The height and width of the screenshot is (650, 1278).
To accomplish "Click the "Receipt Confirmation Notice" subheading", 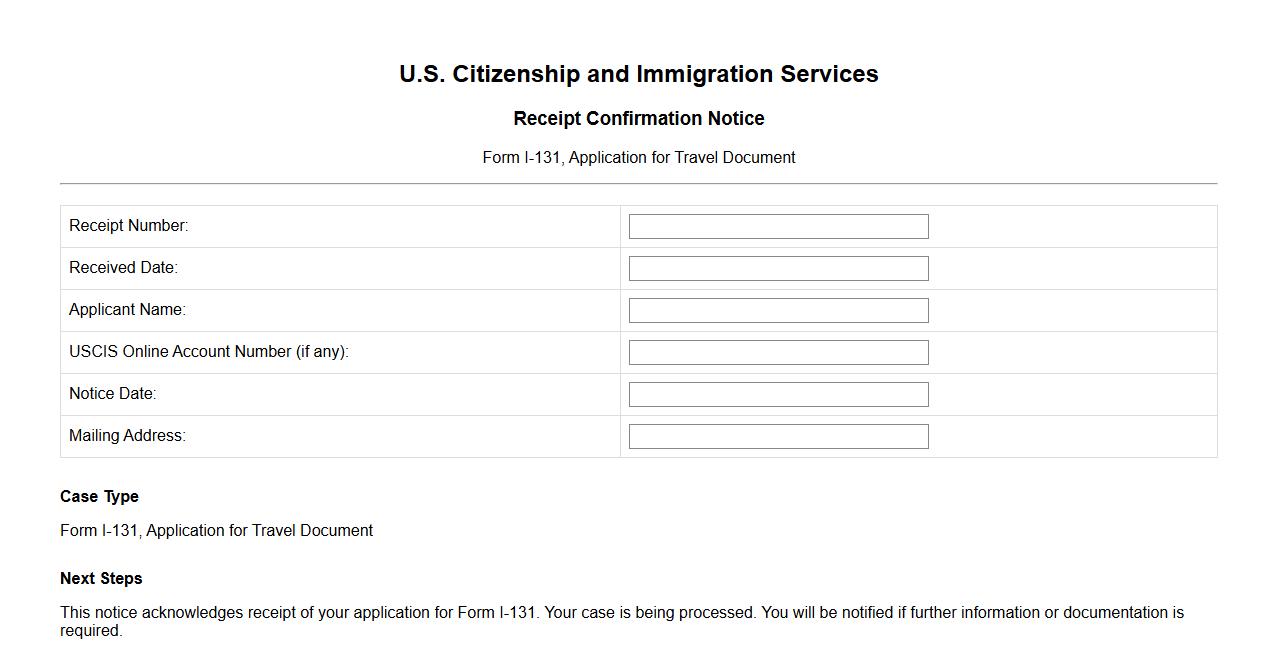I will pyautogui.click(x=638, y=119).
